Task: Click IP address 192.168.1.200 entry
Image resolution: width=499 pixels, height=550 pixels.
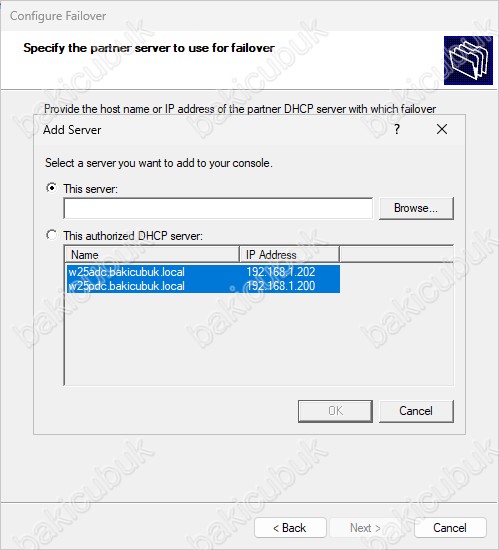Action: (x=281, y=286)
